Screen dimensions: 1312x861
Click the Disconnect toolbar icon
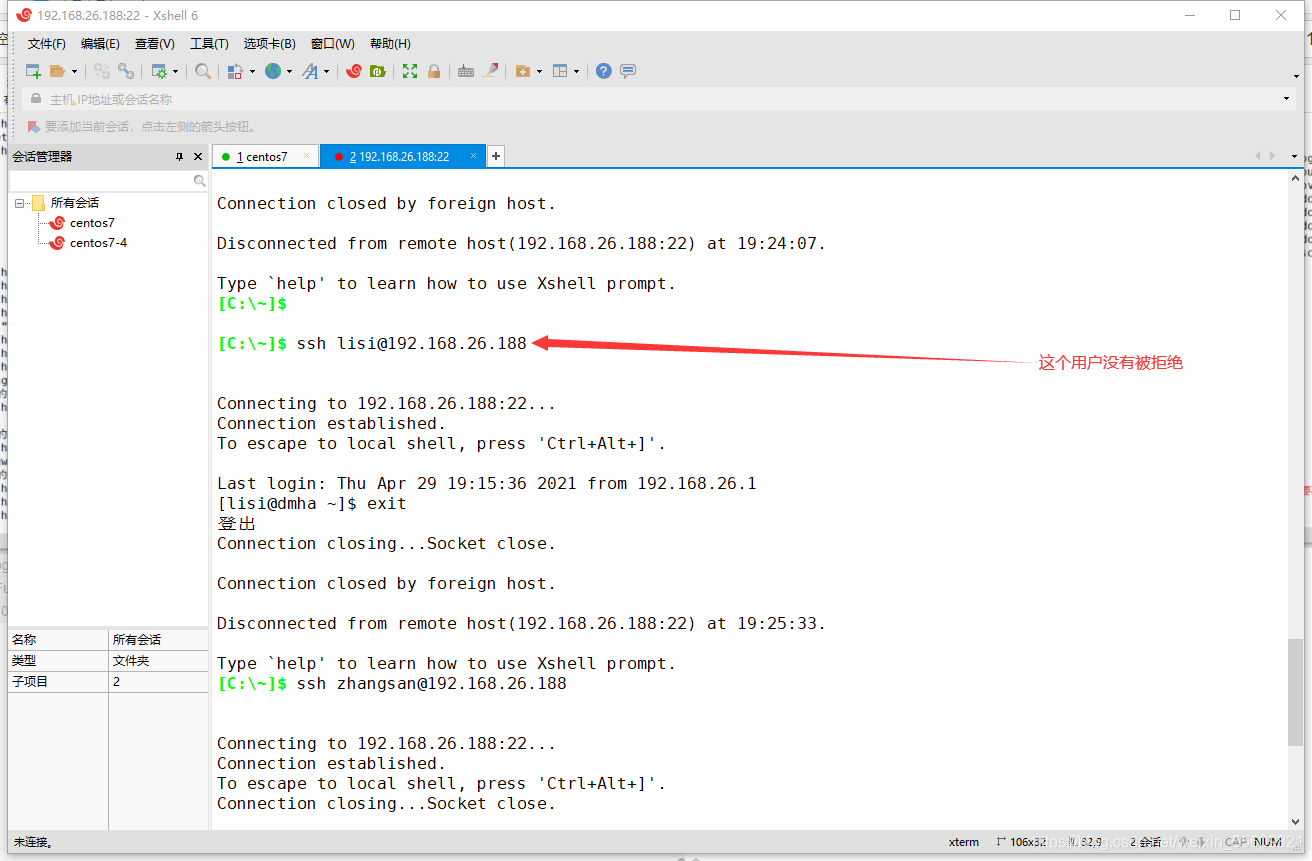coord(101,71)
